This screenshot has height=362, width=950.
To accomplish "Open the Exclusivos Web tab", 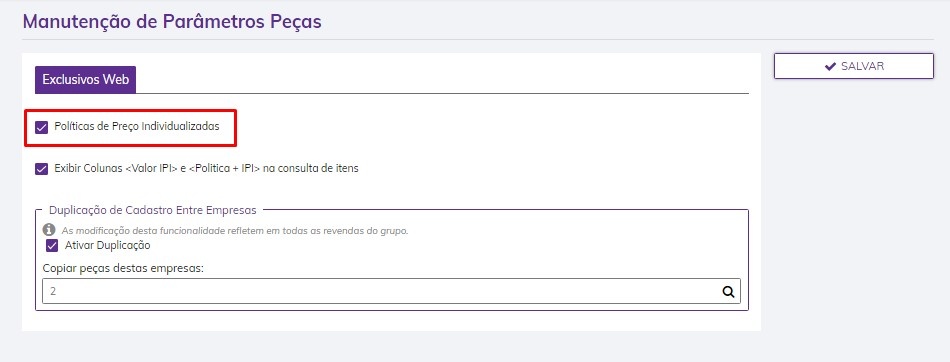I will point(85,79).
